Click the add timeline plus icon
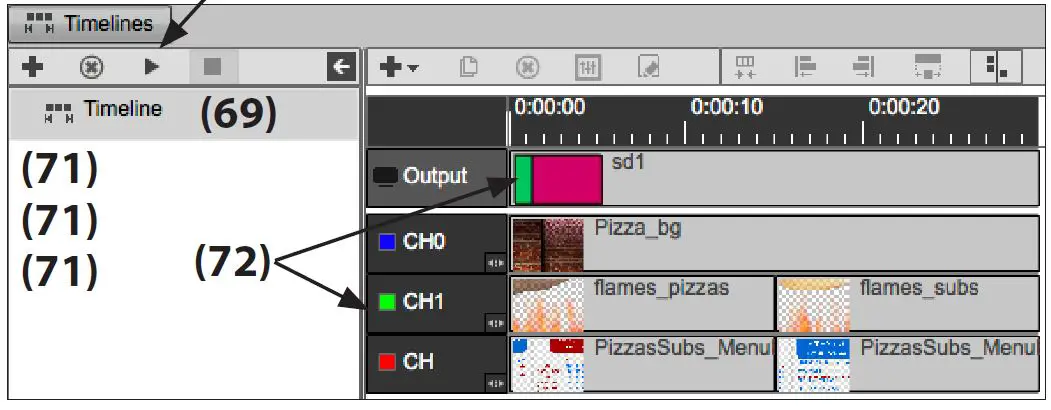 [x=33, y=67]
